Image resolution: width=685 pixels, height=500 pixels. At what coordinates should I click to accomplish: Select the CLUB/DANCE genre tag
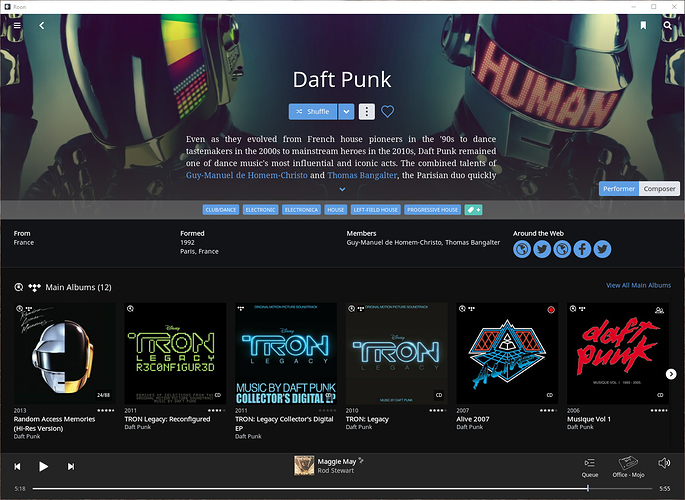[221, 210]
